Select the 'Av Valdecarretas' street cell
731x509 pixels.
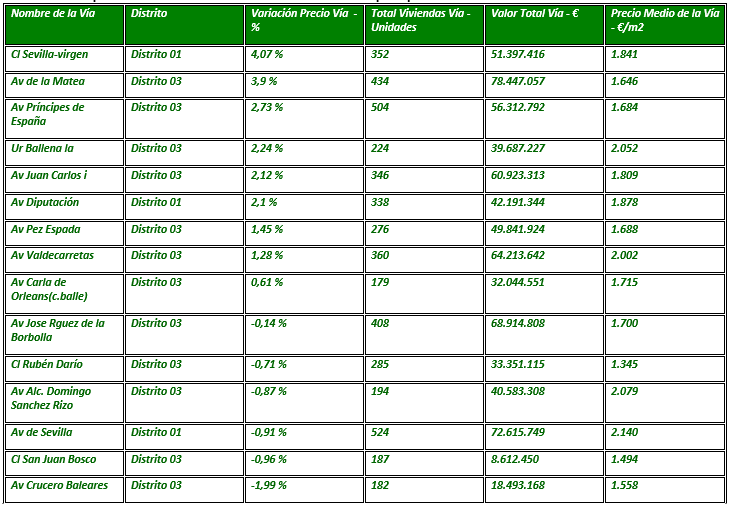52,255
